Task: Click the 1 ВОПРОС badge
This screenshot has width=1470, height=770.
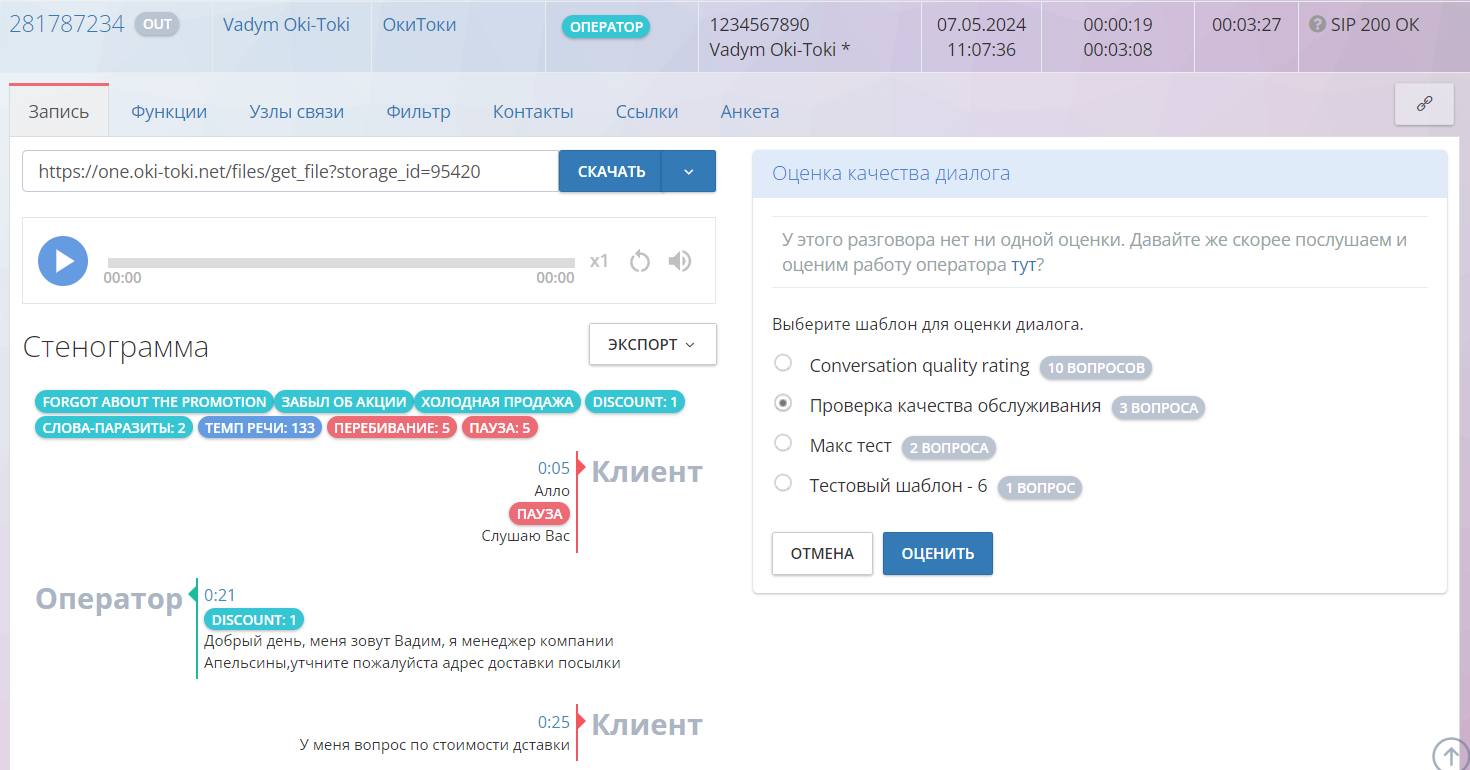Action: pos(1040,488)
